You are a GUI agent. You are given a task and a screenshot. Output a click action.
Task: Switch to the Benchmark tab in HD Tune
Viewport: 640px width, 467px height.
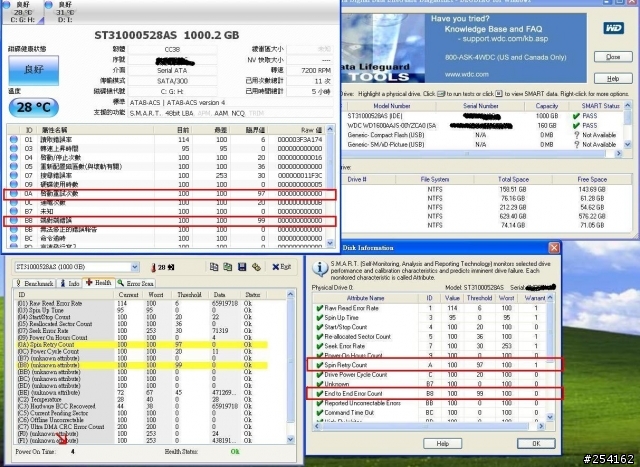coord(35,283)
